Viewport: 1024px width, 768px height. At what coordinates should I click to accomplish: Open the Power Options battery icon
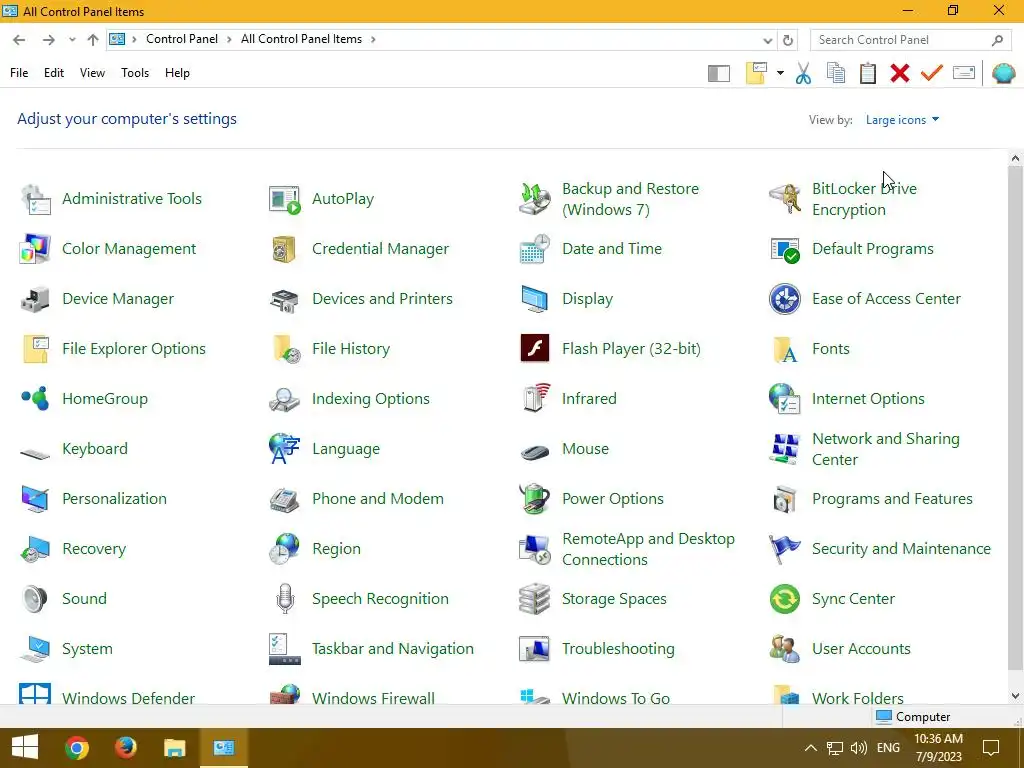(535, 499)
